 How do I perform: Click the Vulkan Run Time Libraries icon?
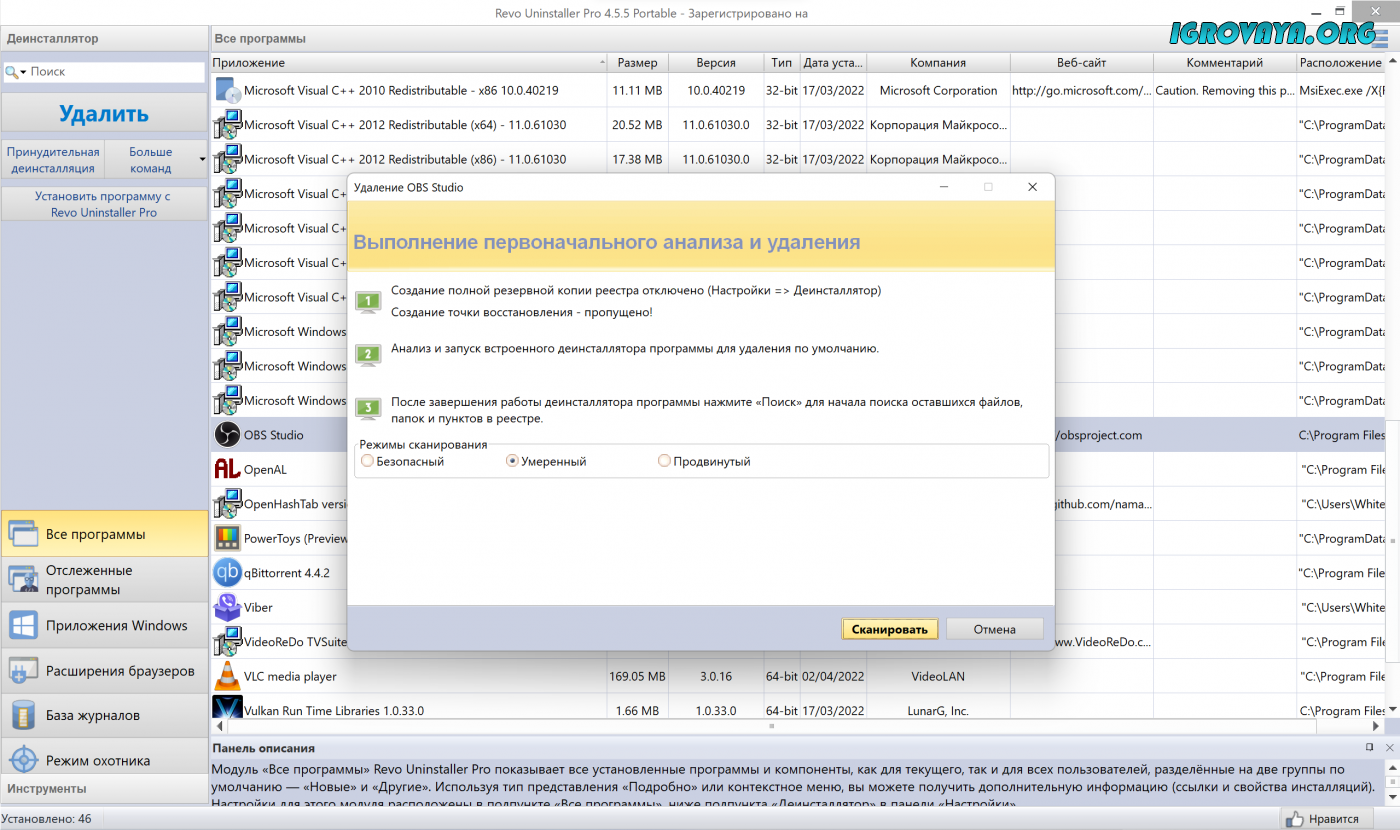click(227, 710)
